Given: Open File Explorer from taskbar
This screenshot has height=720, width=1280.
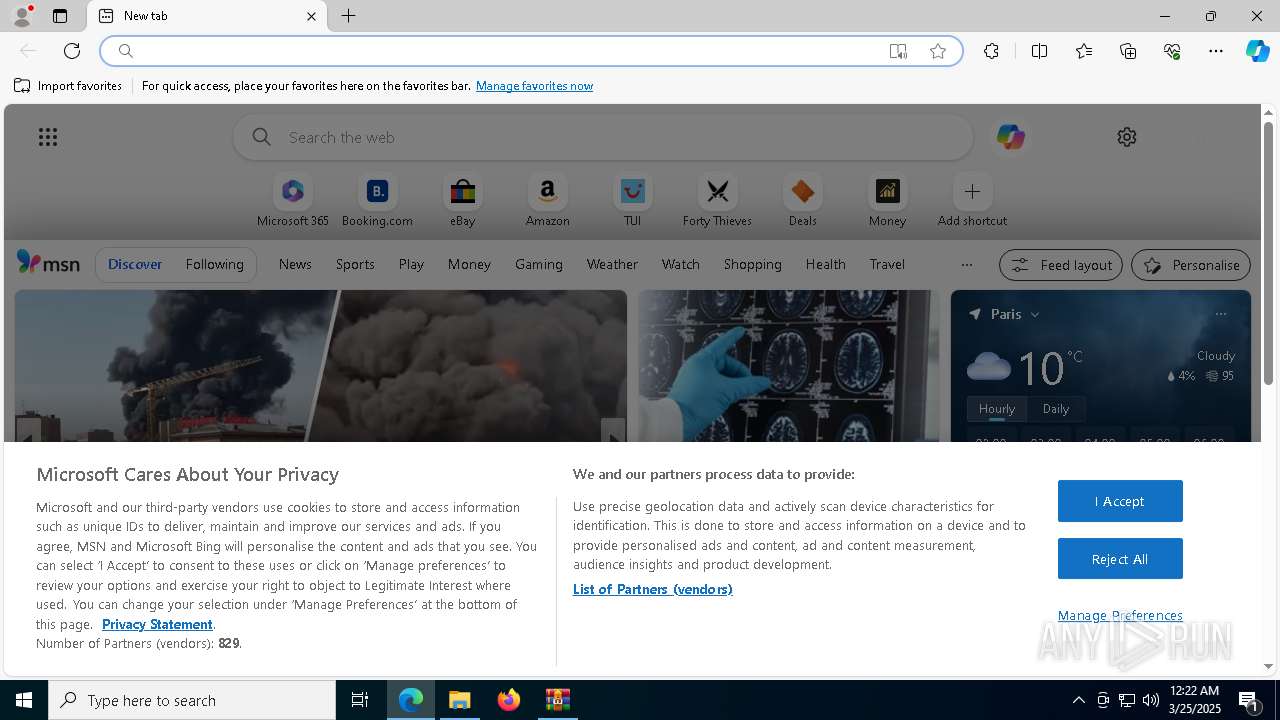Looking at the screenshot, I should pyautogui.click(x=460, y=700).
